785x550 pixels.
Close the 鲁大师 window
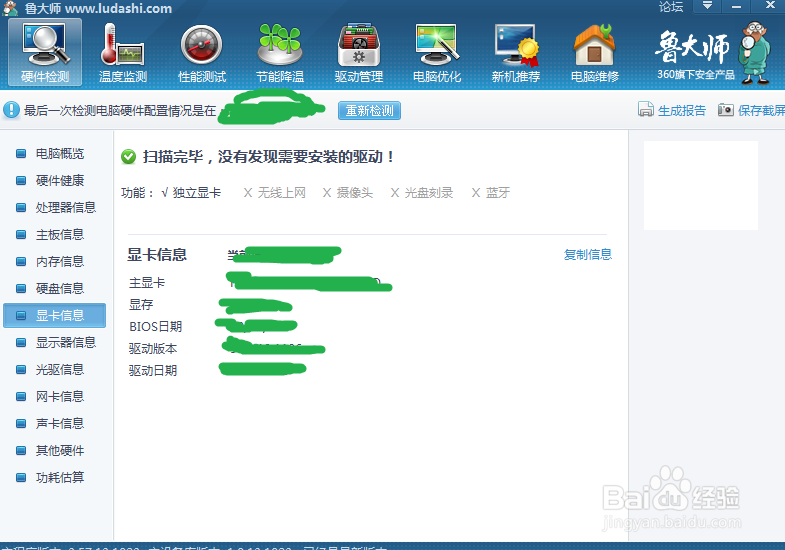[770, 6]
